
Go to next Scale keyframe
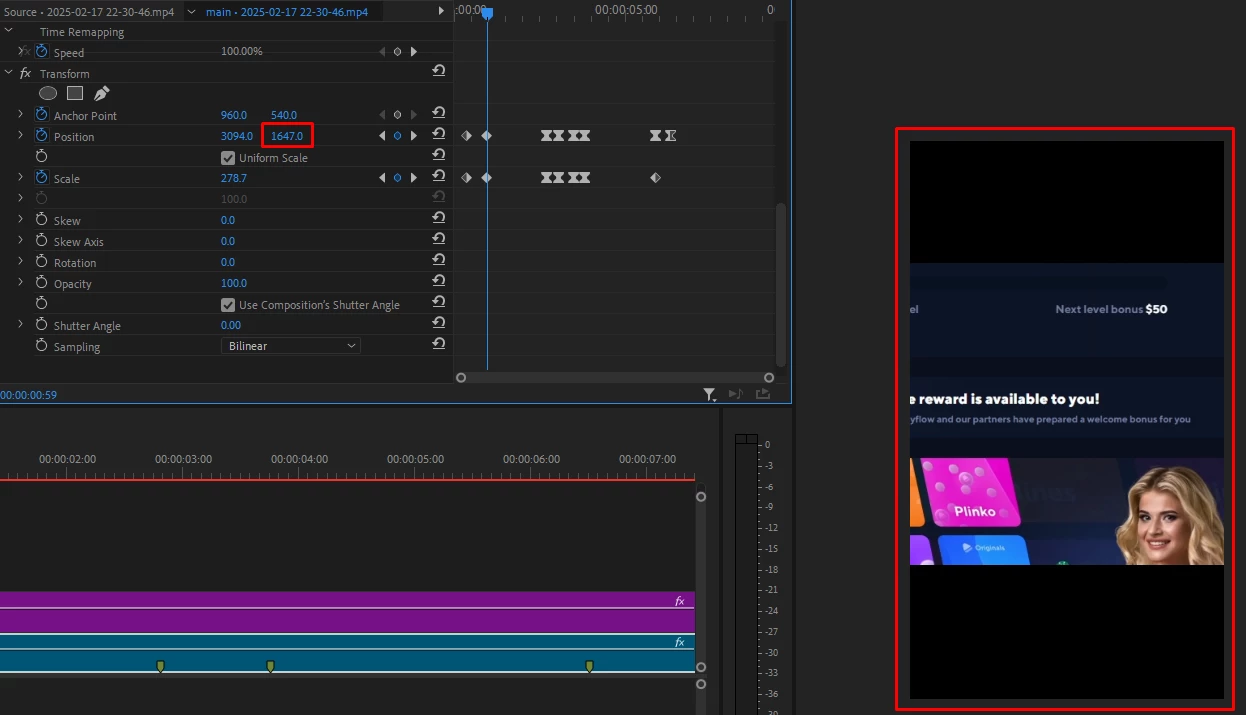pos(414,178)
